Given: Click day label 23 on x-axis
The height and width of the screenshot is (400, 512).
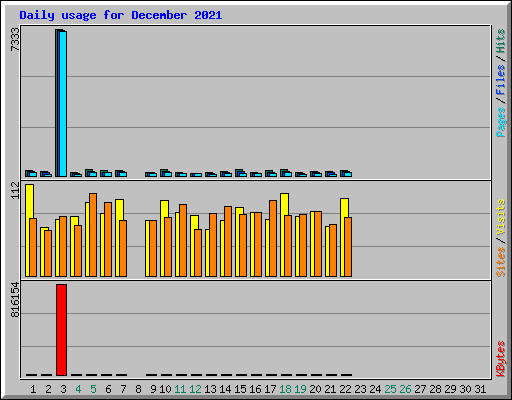Looking at the screenshot, I should point(360,389).
